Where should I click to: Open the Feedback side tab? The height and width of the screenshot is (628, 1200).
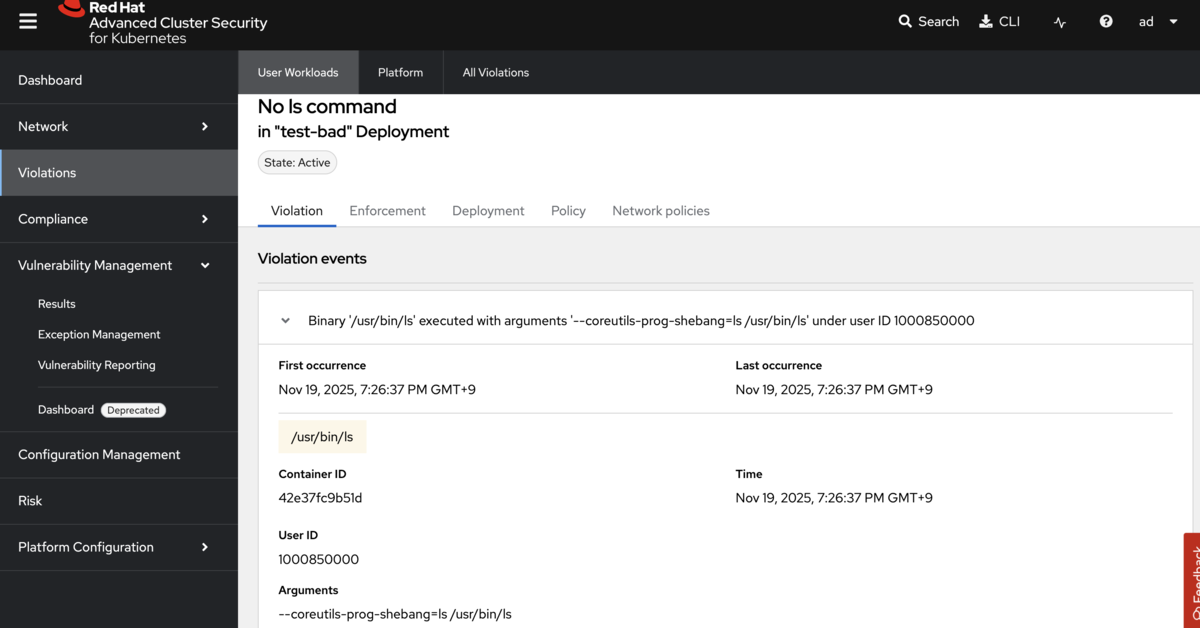pyautogui.click(x=1192, y=585)
